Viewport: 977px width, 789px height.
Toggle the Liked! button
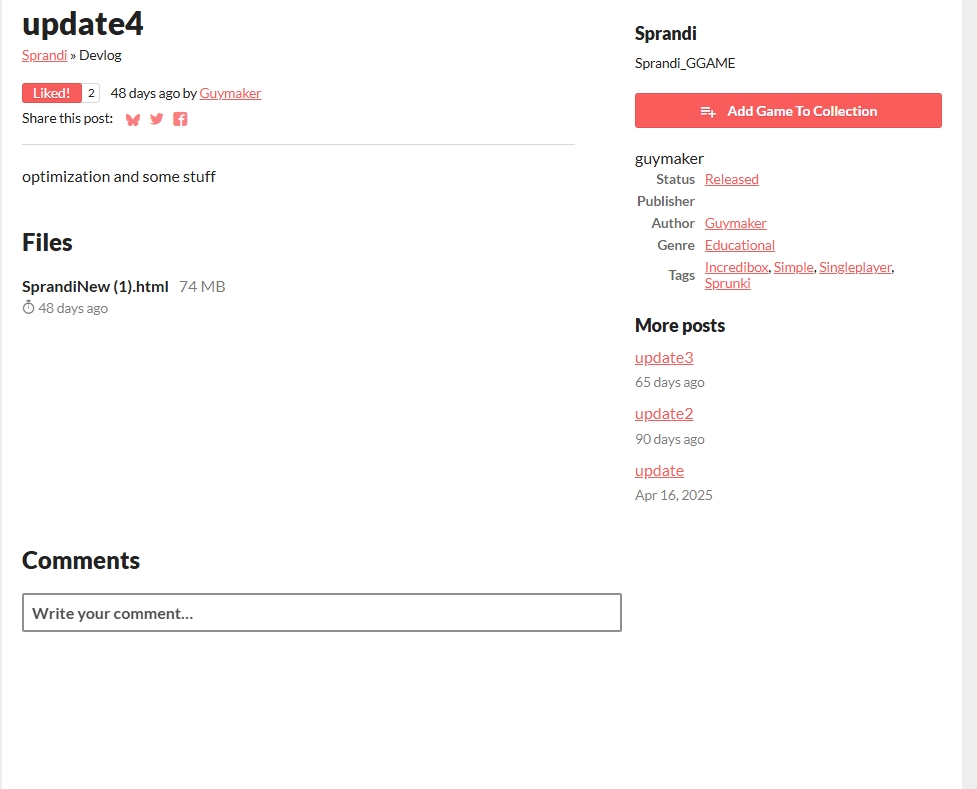click(x=51, y=93)
